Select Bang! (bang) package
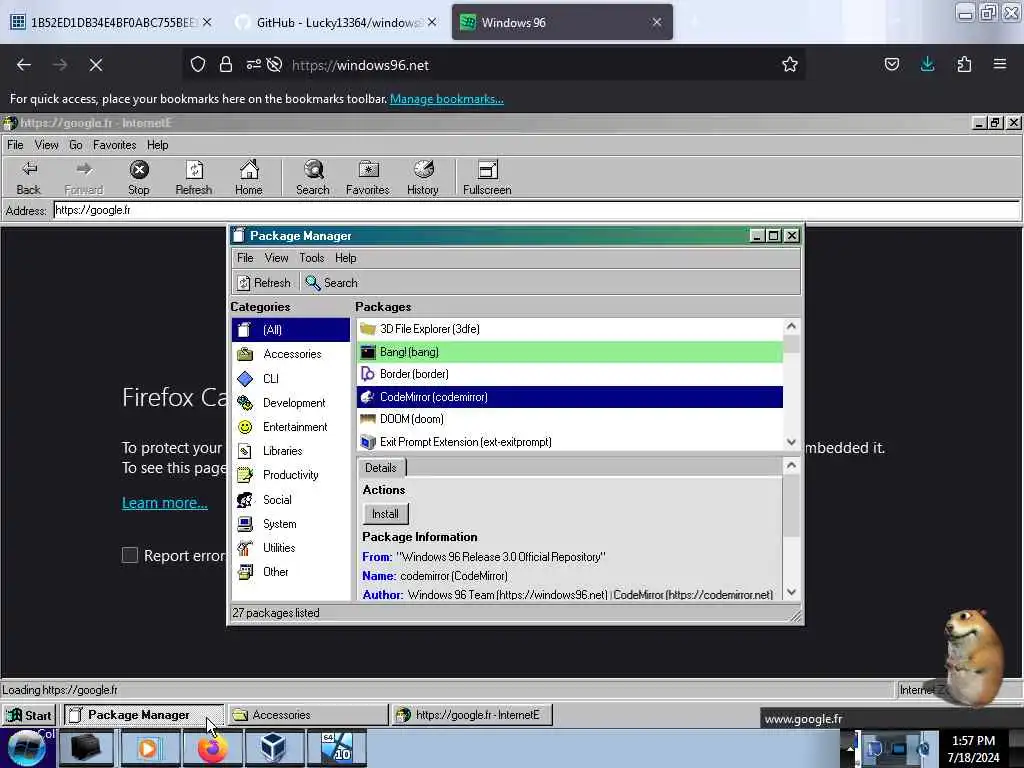The height and width of the screenshot is (768, 1024). pyautogui.click(x=569, y=352)
